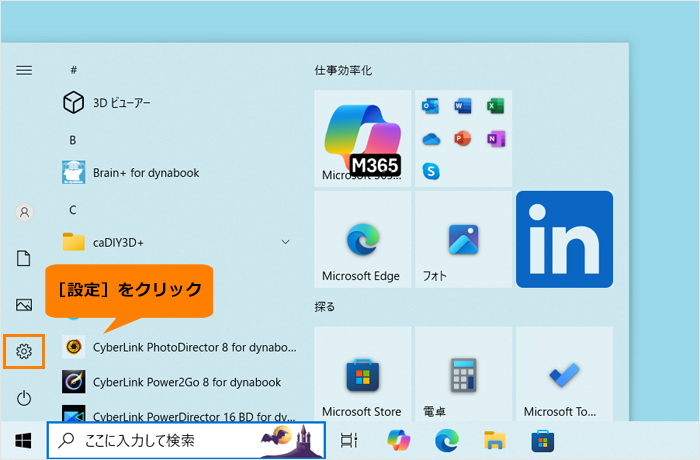700x460 pixels.
Task: Open Copilot from the taskbar
Action: [x=399, y=440]
